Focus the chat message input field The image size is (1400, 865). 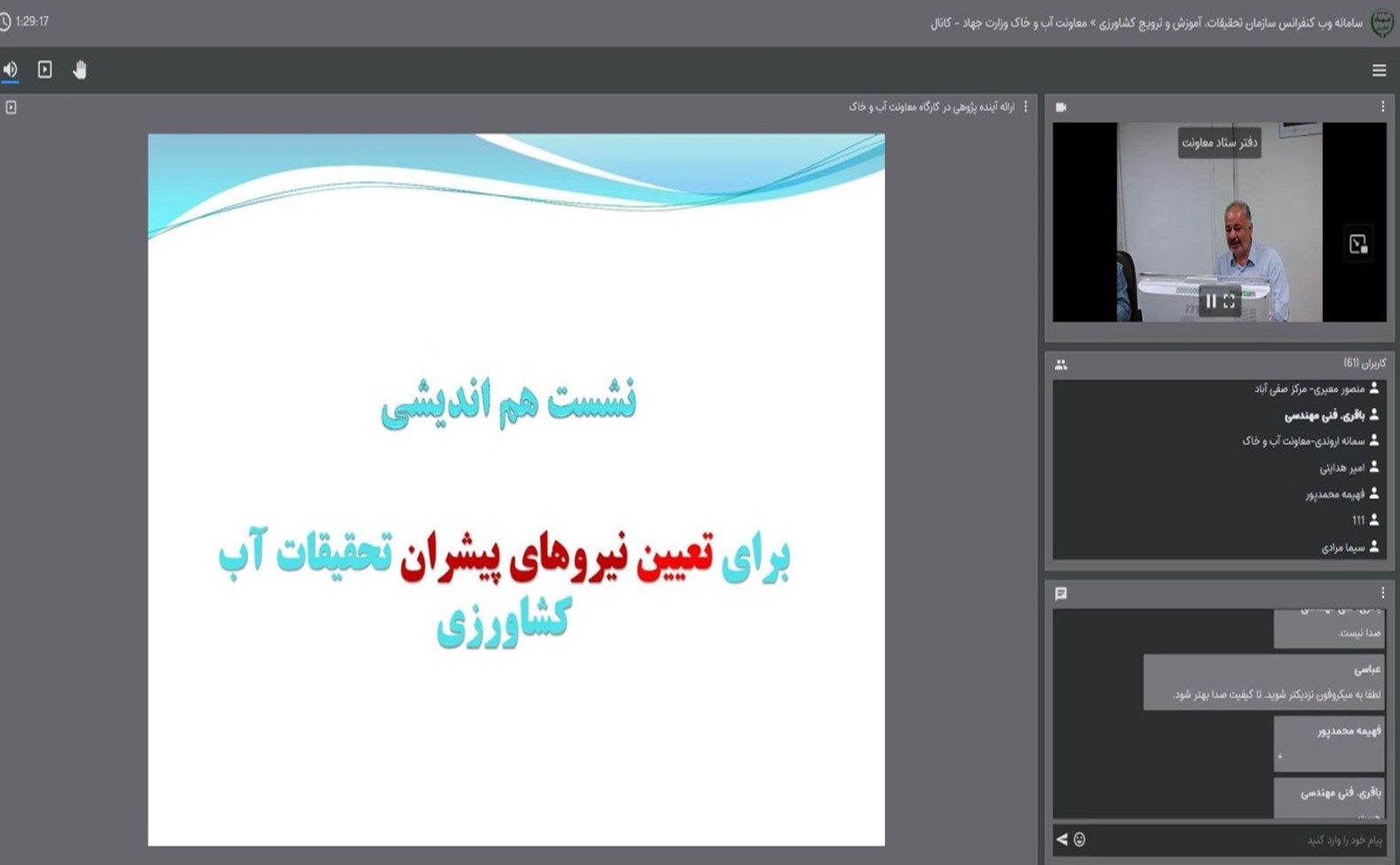pyautogui.click(x=1237, y=839)
